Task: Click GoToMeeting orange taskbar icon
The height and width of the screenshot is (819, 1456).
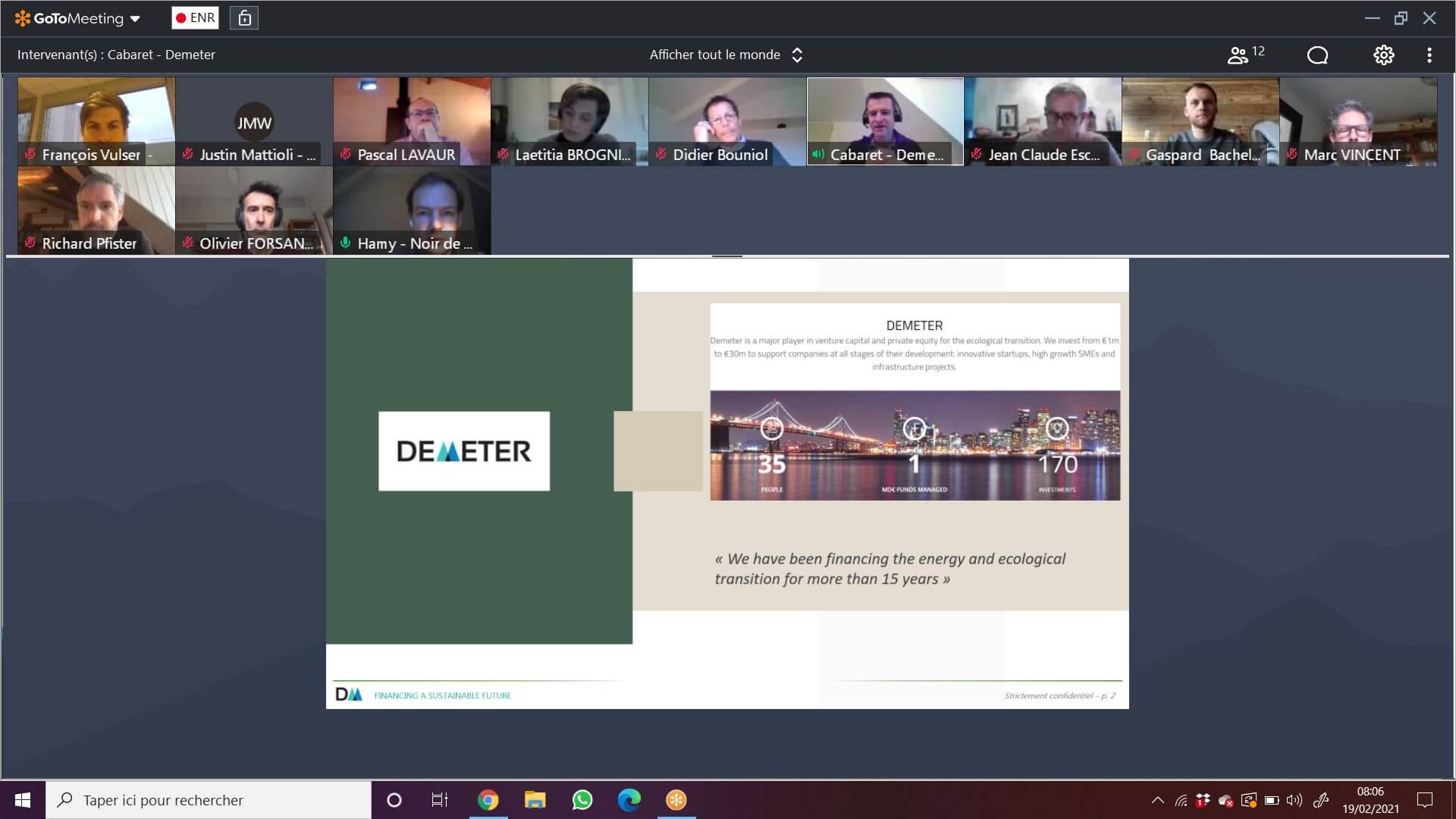Action: [676, 800]
